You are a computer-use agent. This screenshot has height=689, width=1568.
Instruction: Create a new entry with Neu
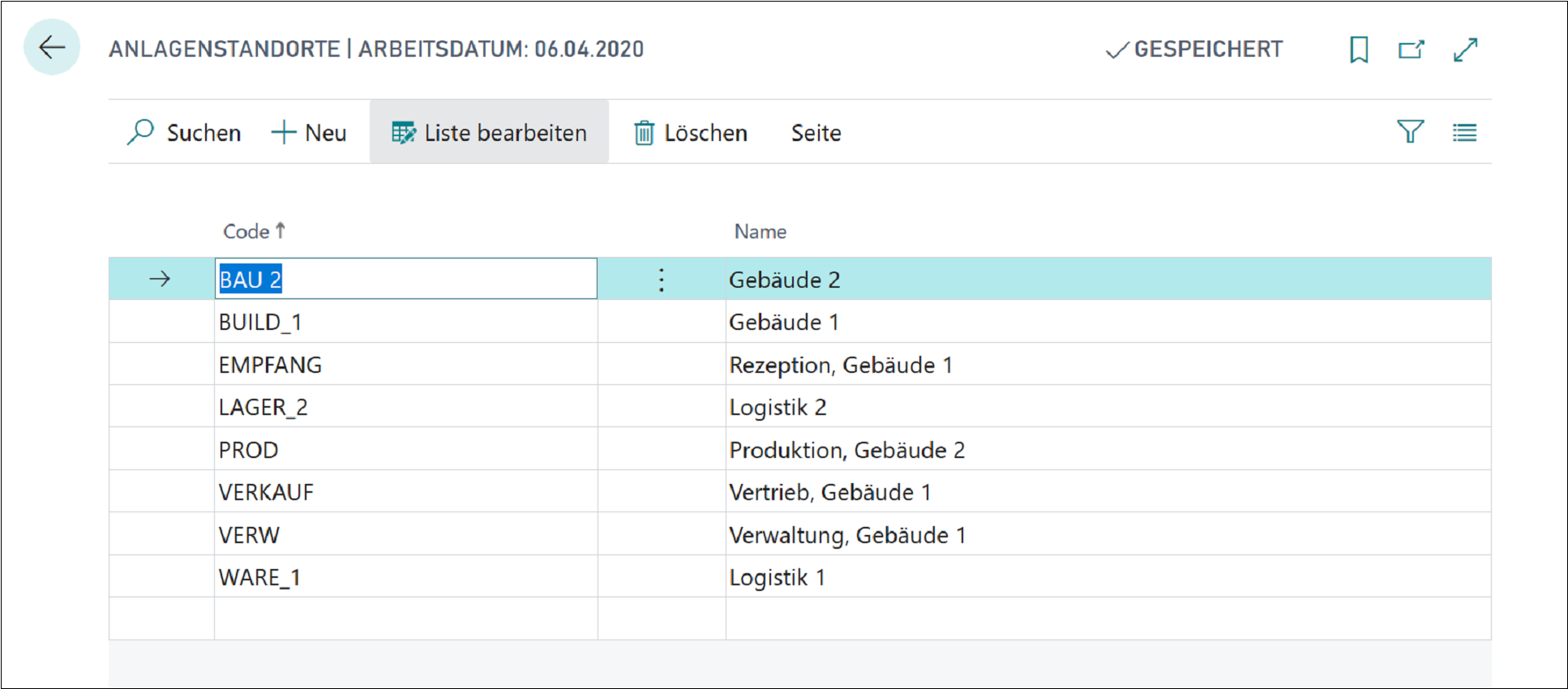[x=308, y=132]
